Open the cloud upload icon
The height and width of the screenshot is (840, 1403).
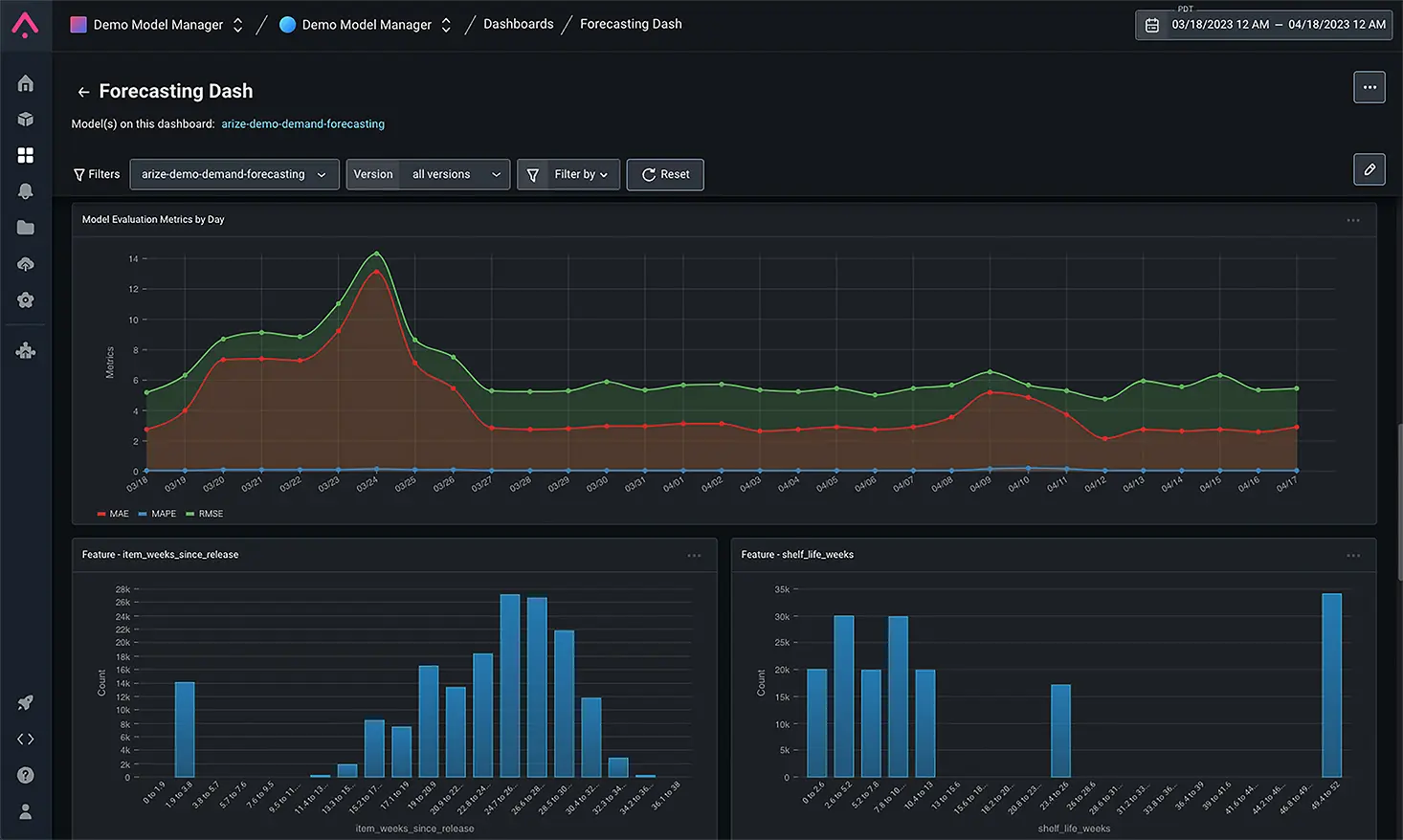click(26, 264)
